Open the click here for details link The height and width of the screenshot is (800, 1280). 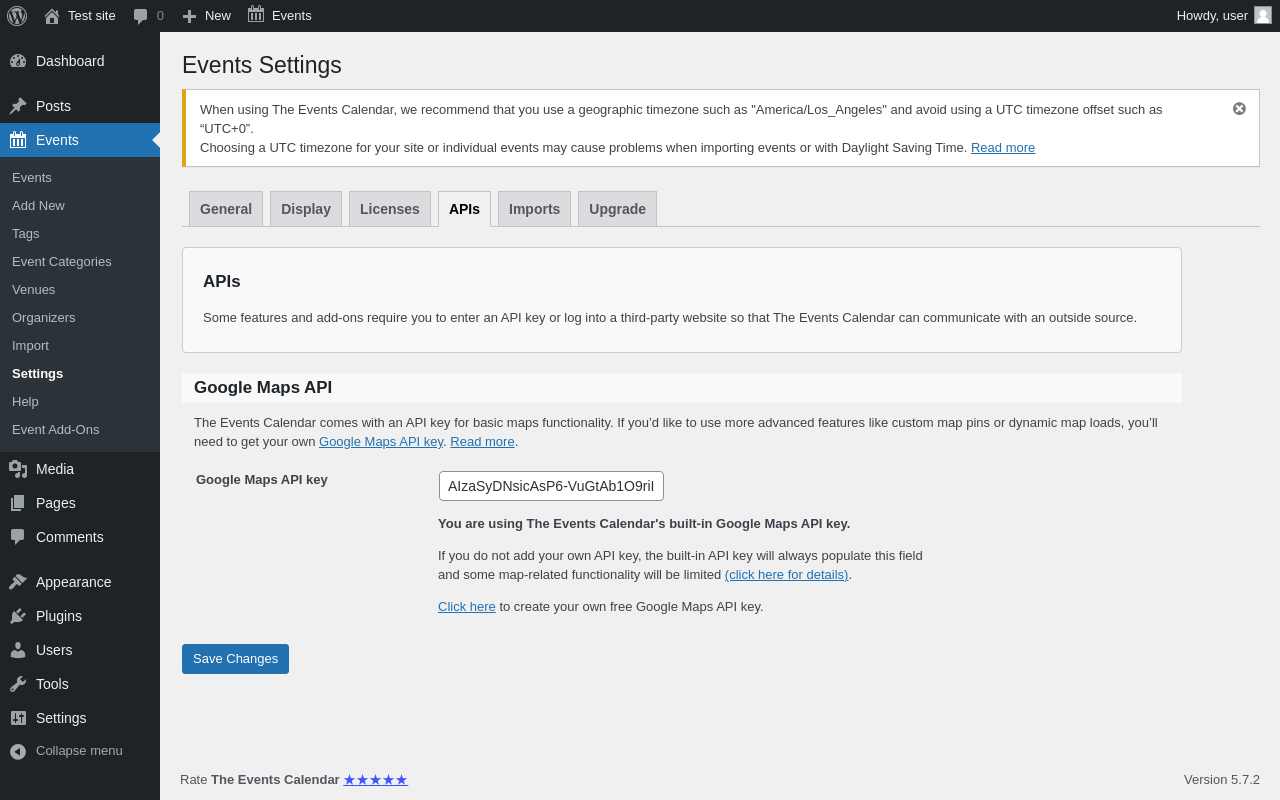[x=786, y=574]
